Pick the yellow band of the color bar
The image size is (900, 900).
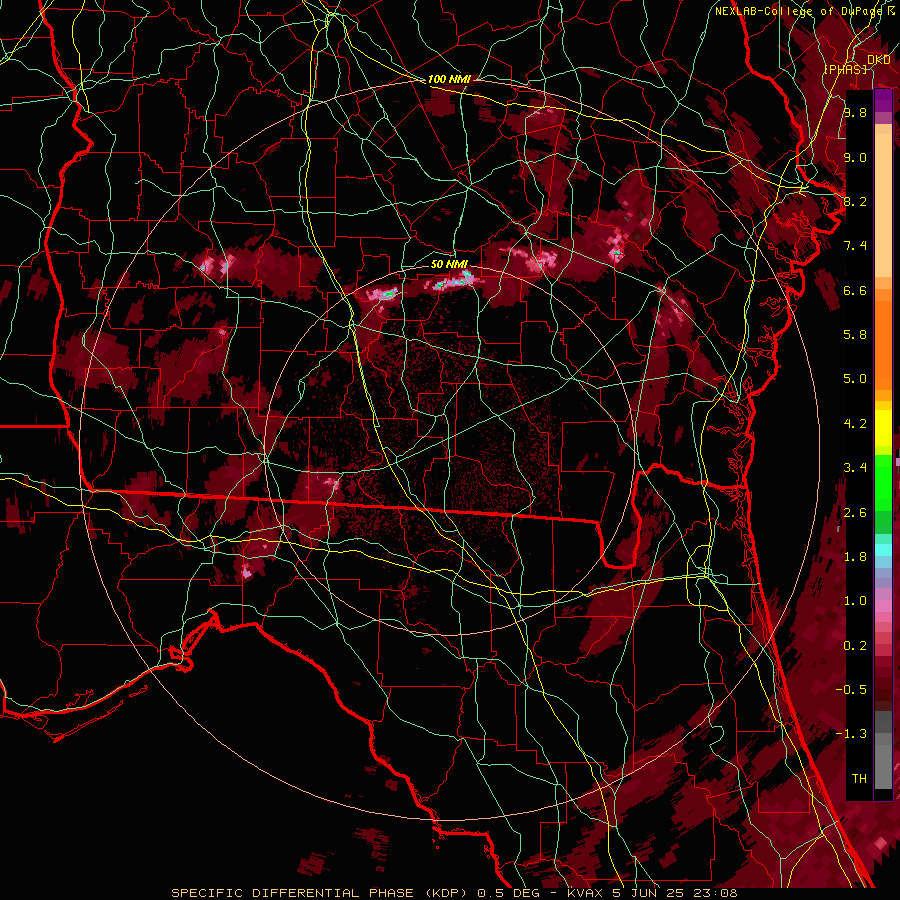pyautogui.click(x=883, y=428)
